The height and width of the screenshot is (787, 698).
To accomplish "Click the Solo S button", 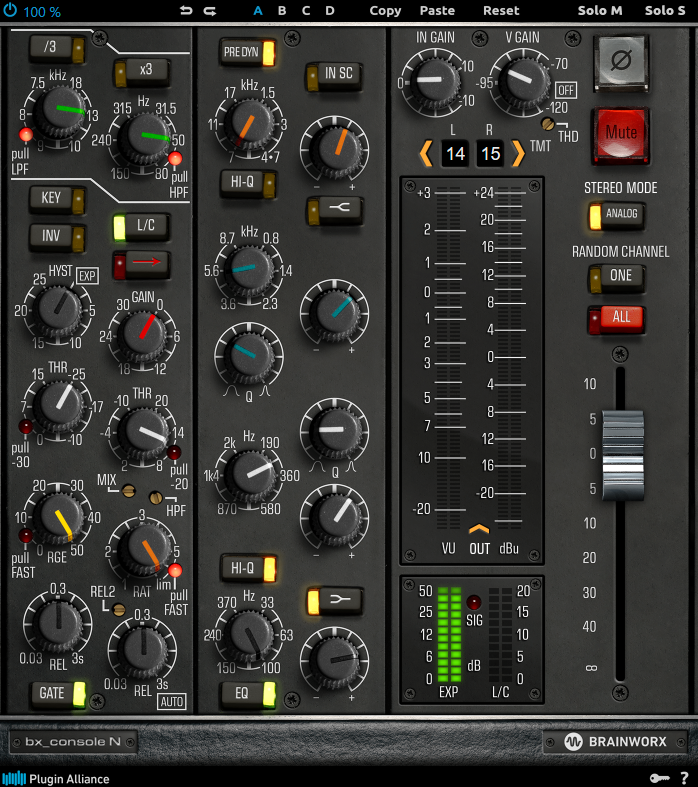I will 665,11.
